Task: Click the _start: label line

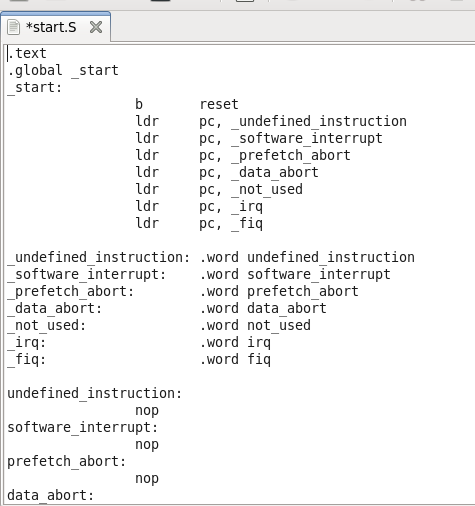Action: click(35, 87)
